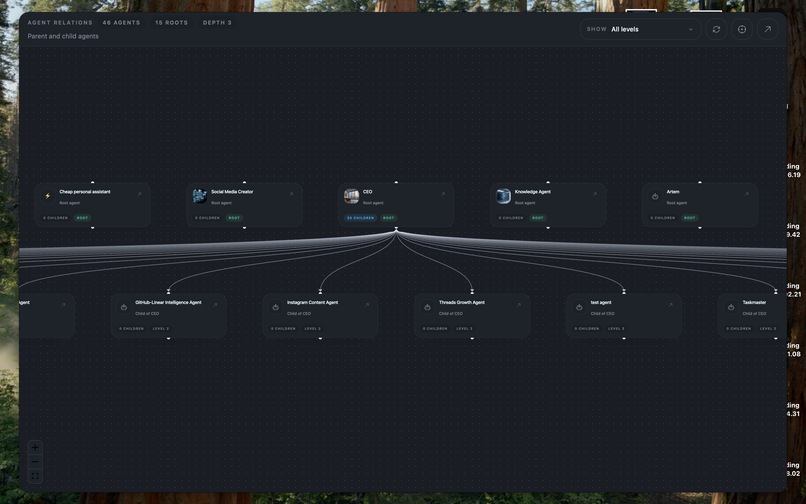Click the CEO children count badge
This screenshot has height=504, width=806.
[360, 218]
